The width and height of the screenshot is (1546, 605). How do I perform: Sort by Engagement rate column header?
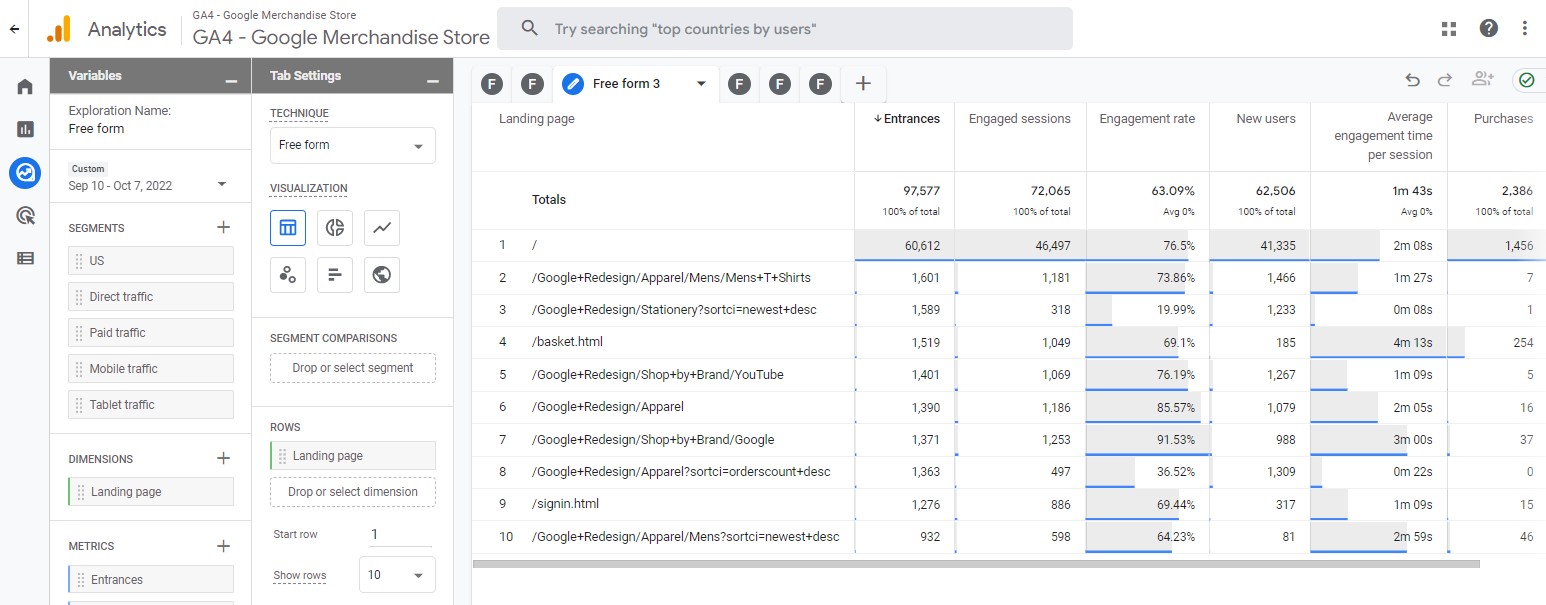tap(1147, 118)
